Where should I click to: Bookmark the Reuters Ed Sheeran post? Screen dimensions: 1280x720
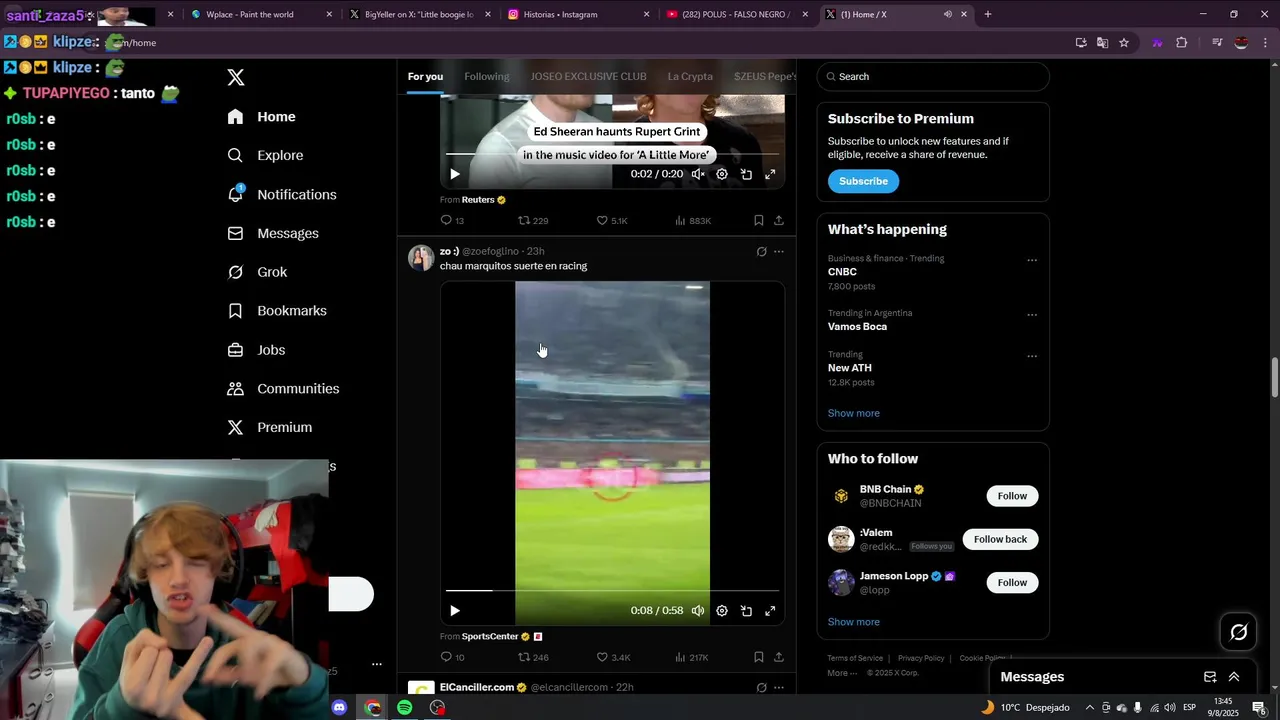[x=758, y=220]
